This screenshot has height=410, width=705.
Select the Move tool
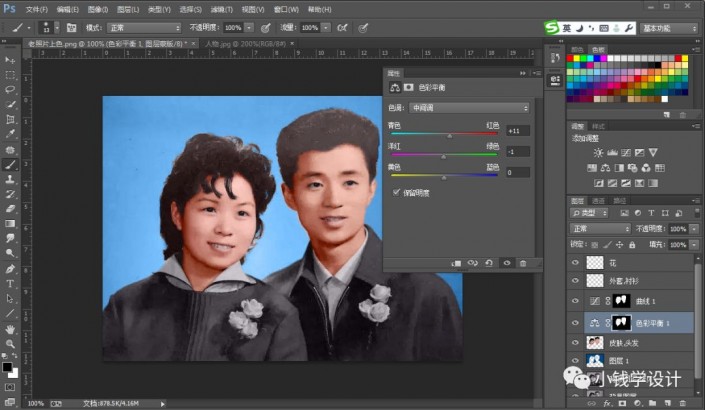pos(10,60)
